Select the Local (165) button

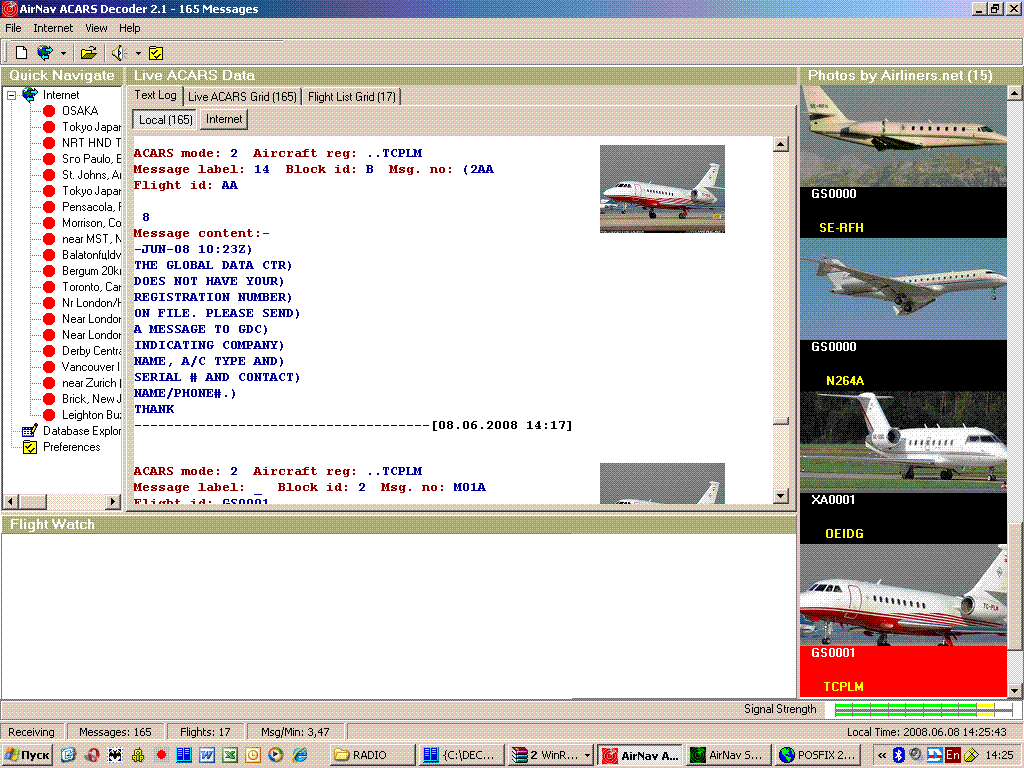tap(165, 120)
